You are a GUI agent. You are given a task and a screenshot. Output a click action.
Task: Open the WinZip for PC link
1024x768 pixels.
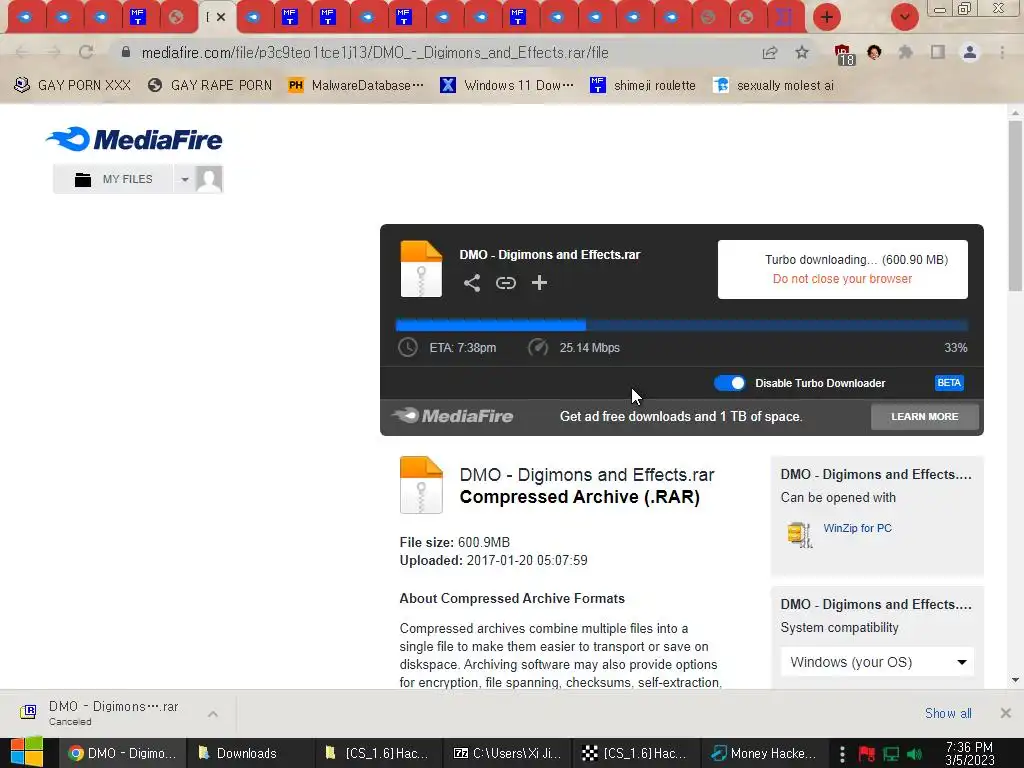(857, 528)
